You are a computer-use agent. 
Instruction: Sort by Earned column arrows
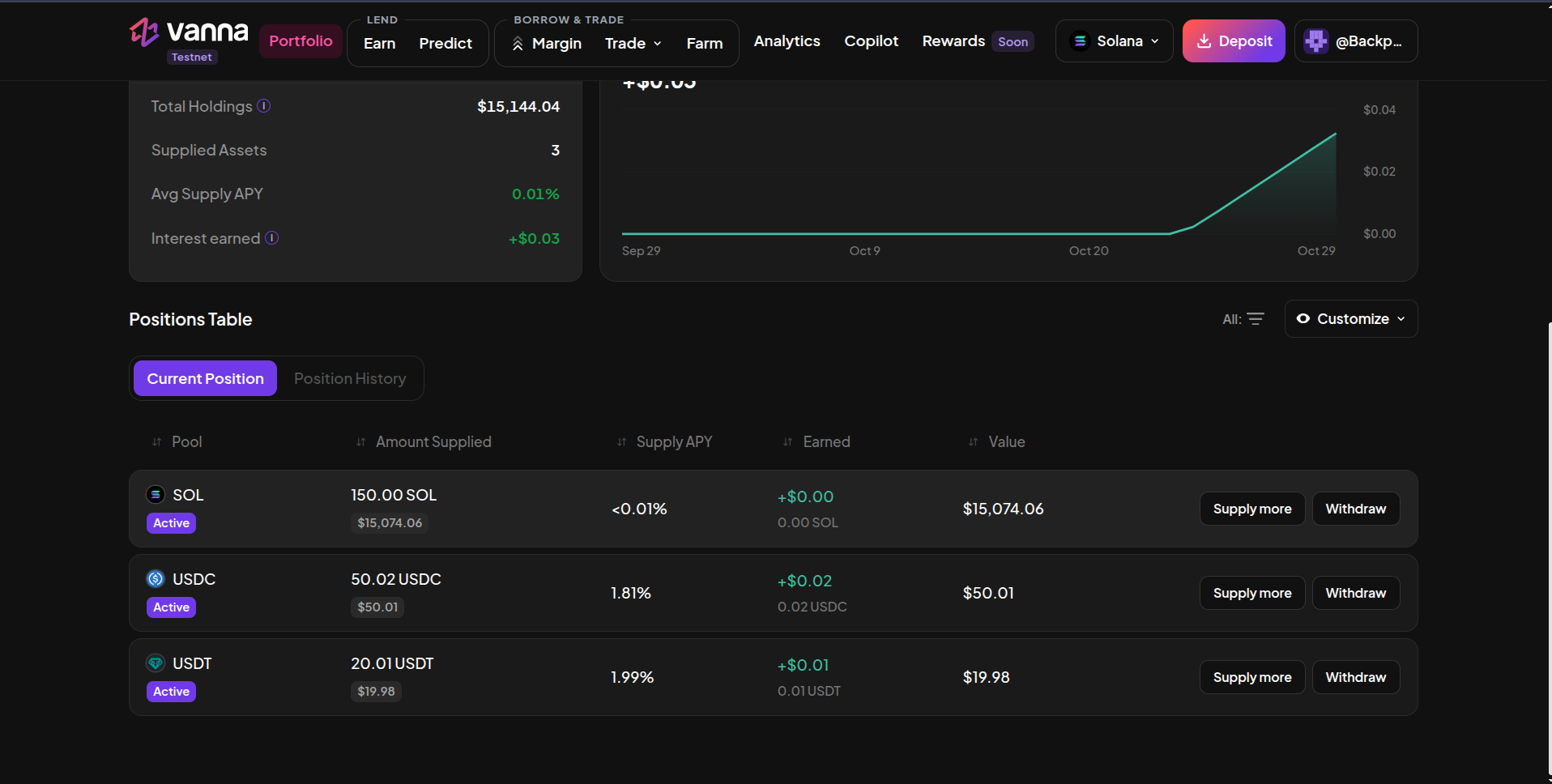(x=788, y=442)
